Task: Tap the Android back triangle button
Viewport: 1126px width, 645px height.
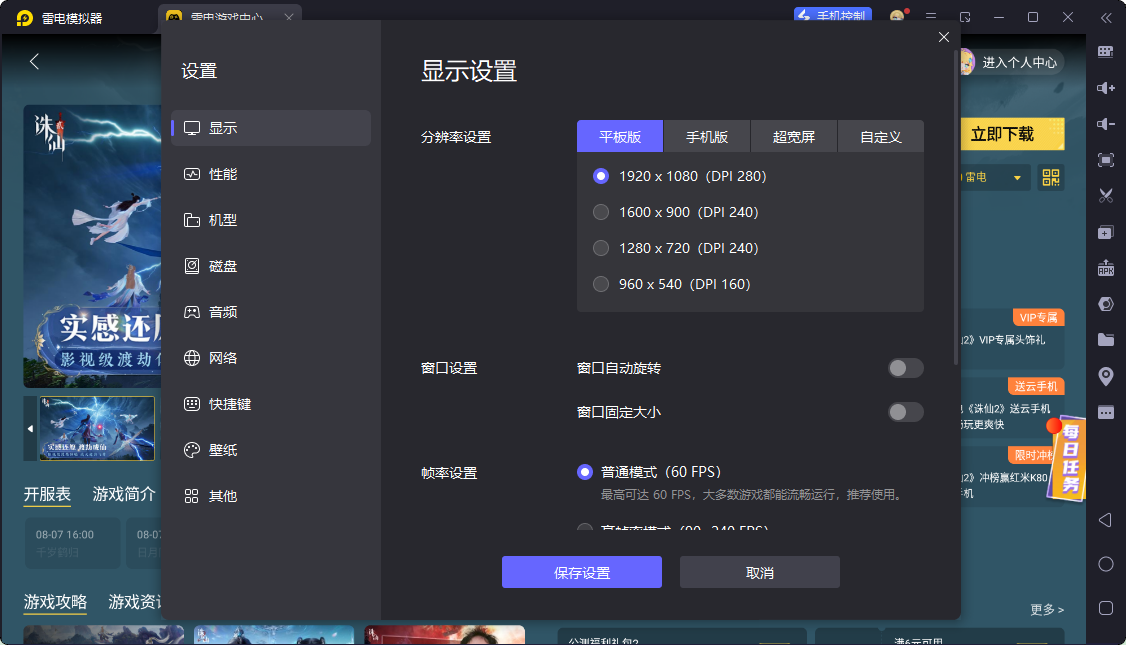Action: click(1106, 520)
